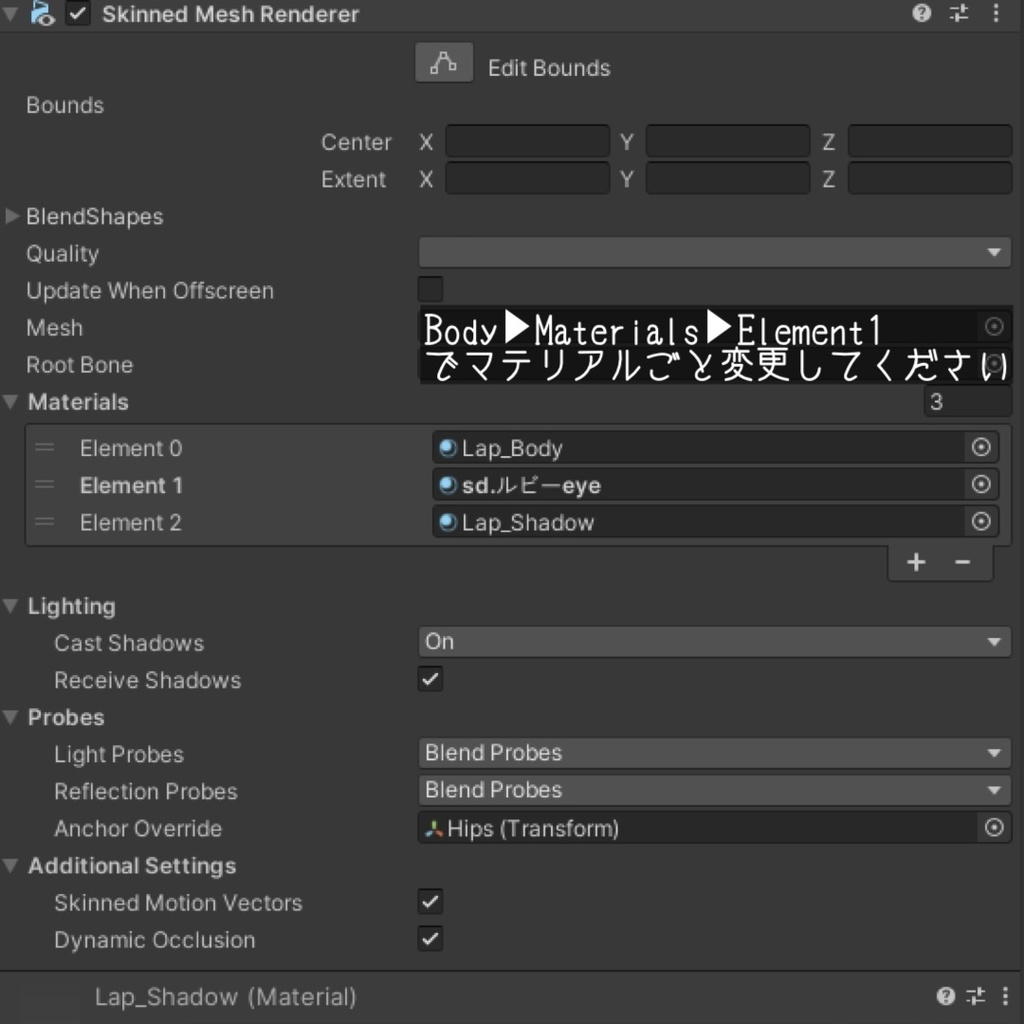Disable the Skinned Mesh Renderer checkbox

coord(78,14)
